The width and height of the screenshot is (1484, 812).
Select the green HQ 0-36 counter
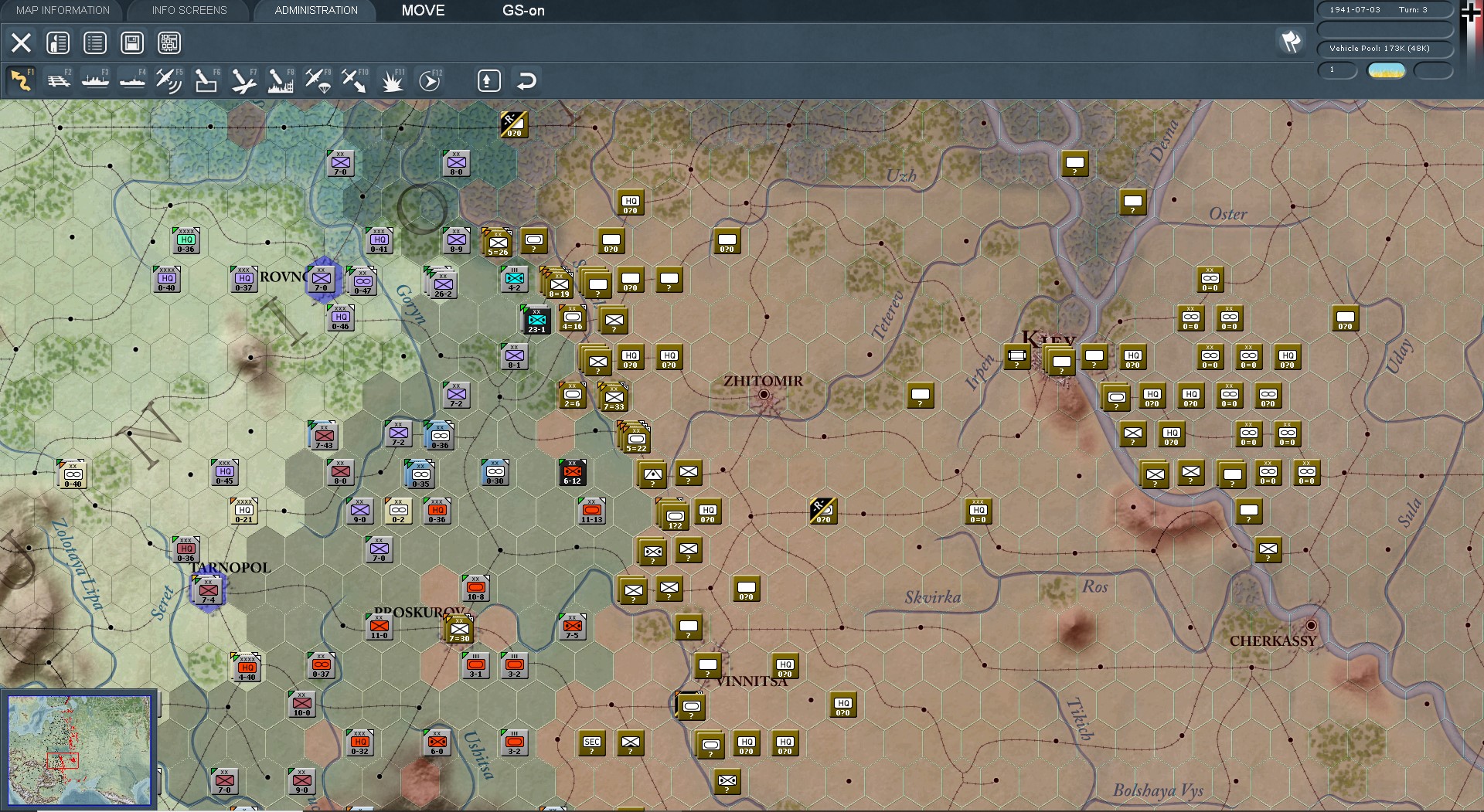(x=186, y=240)
